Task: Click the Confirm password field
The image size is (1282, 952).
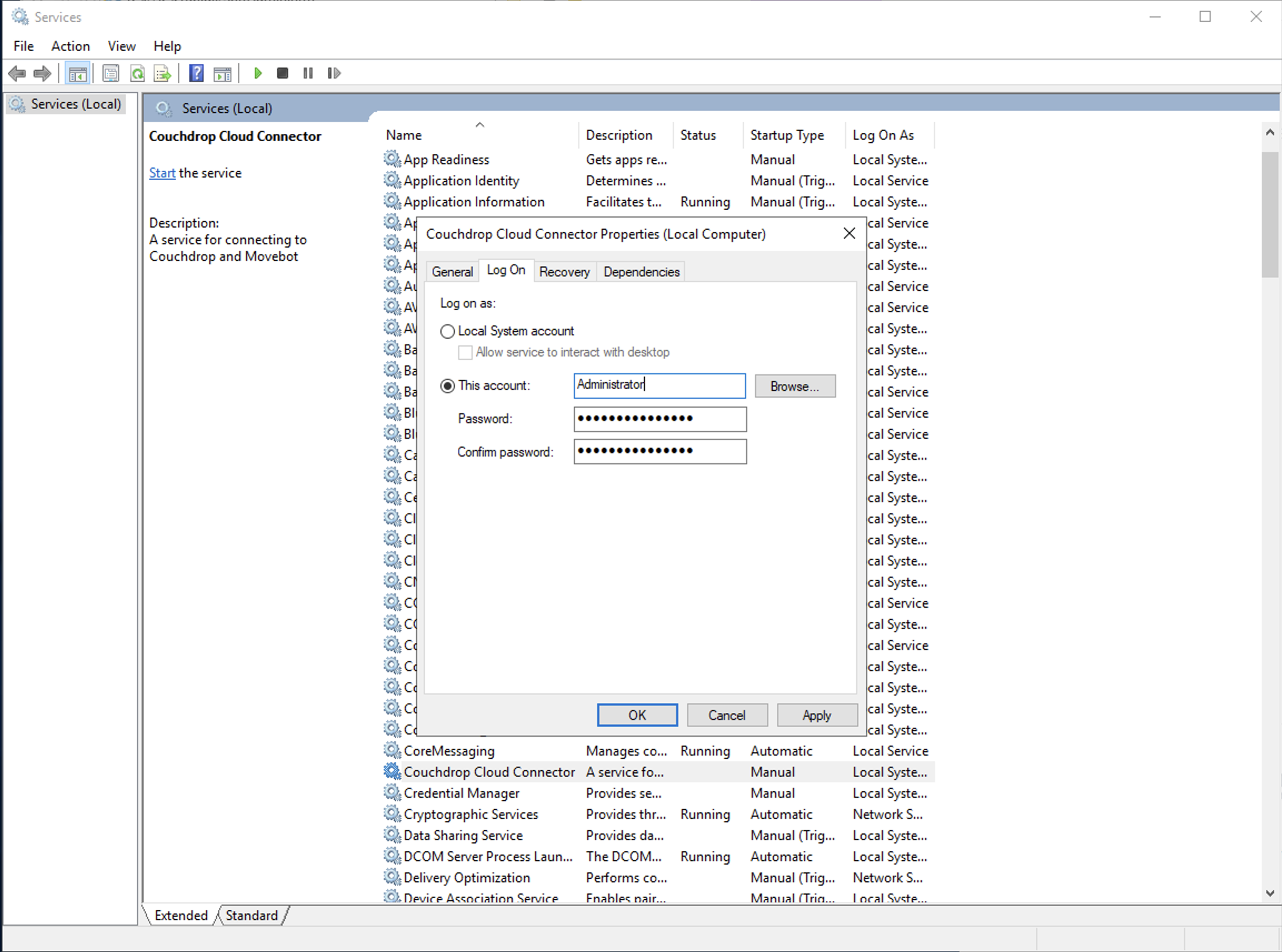Action: click(660, 451)
